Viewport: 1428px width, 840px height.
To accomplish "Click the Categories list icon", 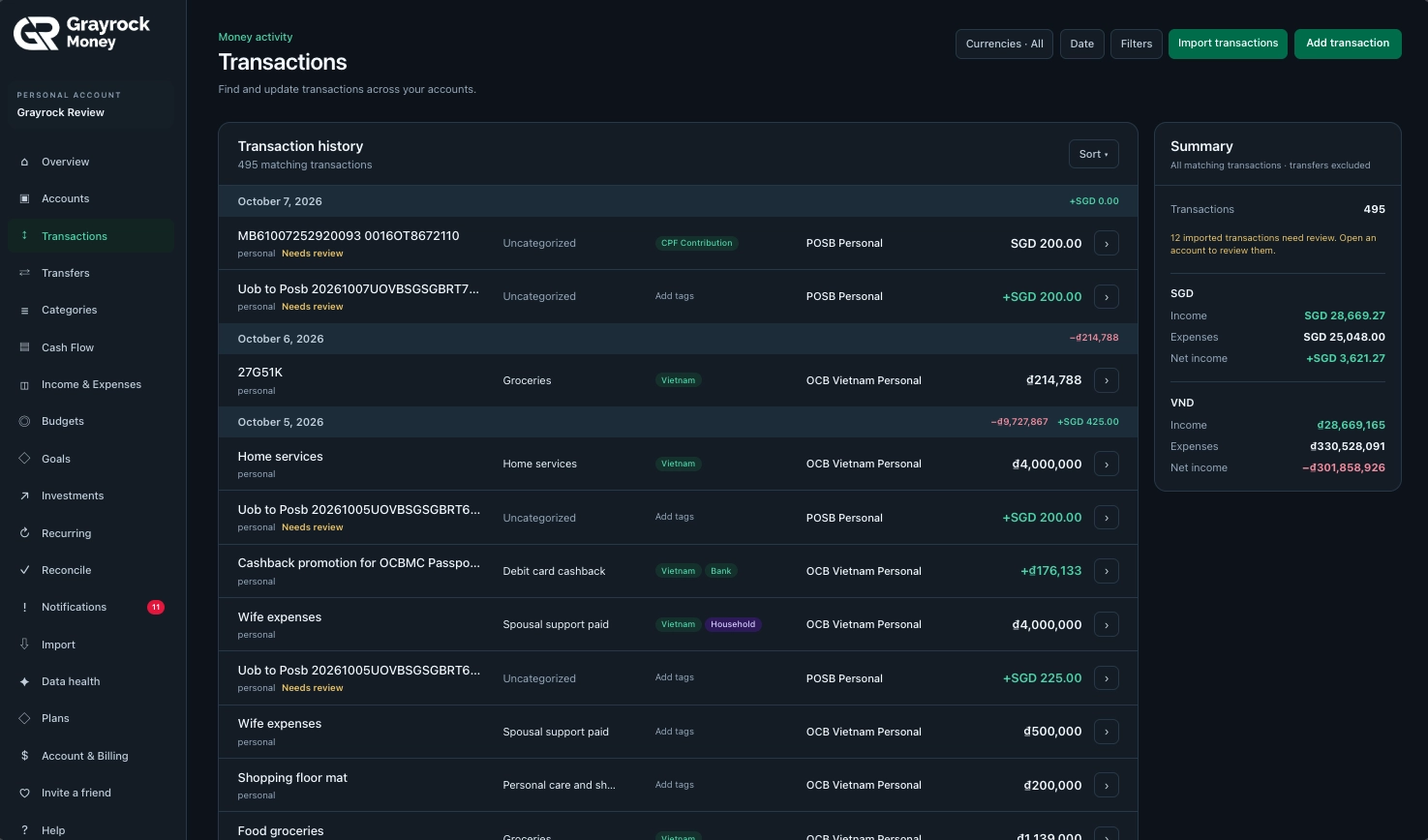I will coord(24,310).
